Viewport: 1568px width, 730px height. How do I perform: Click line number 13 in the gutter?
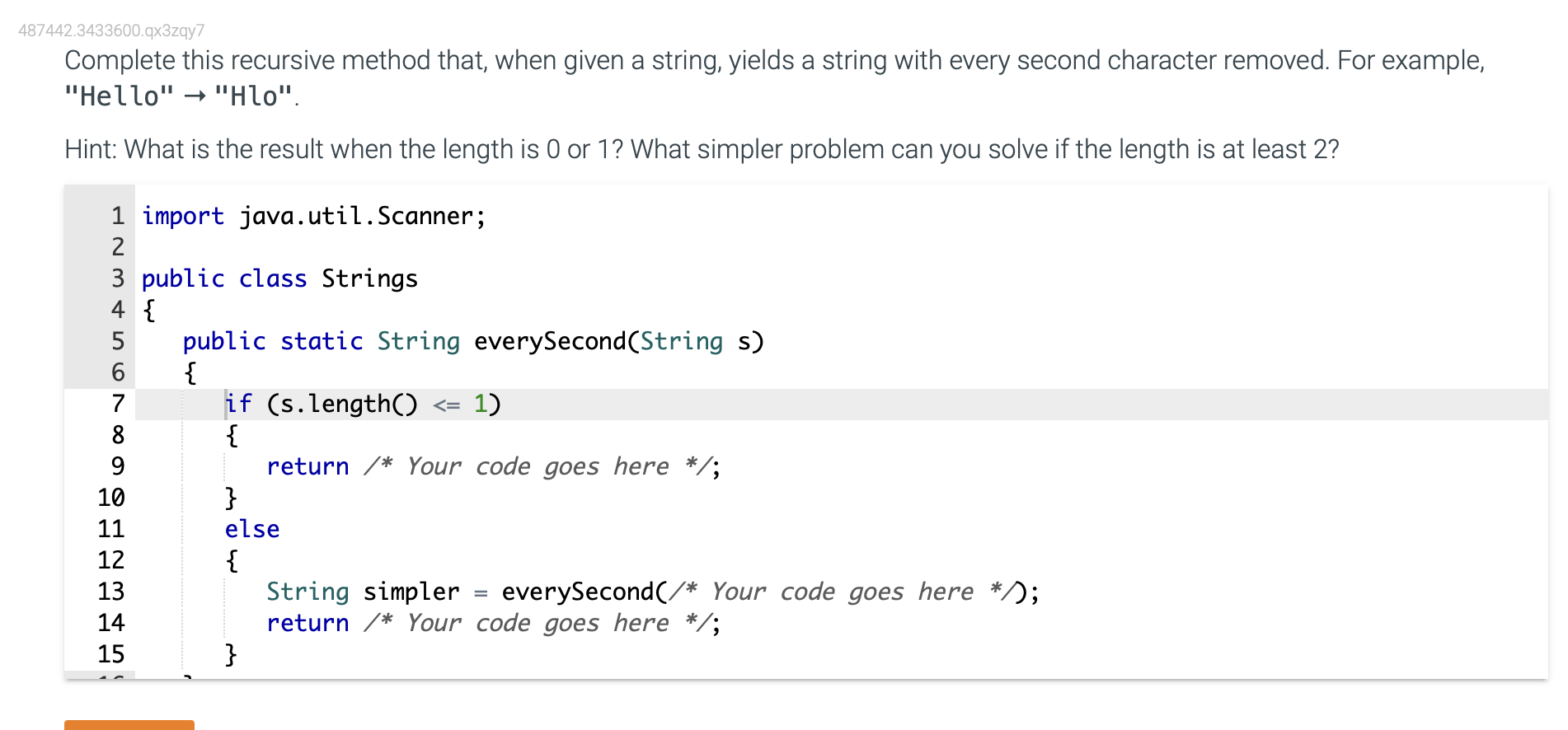pos(111,592)
